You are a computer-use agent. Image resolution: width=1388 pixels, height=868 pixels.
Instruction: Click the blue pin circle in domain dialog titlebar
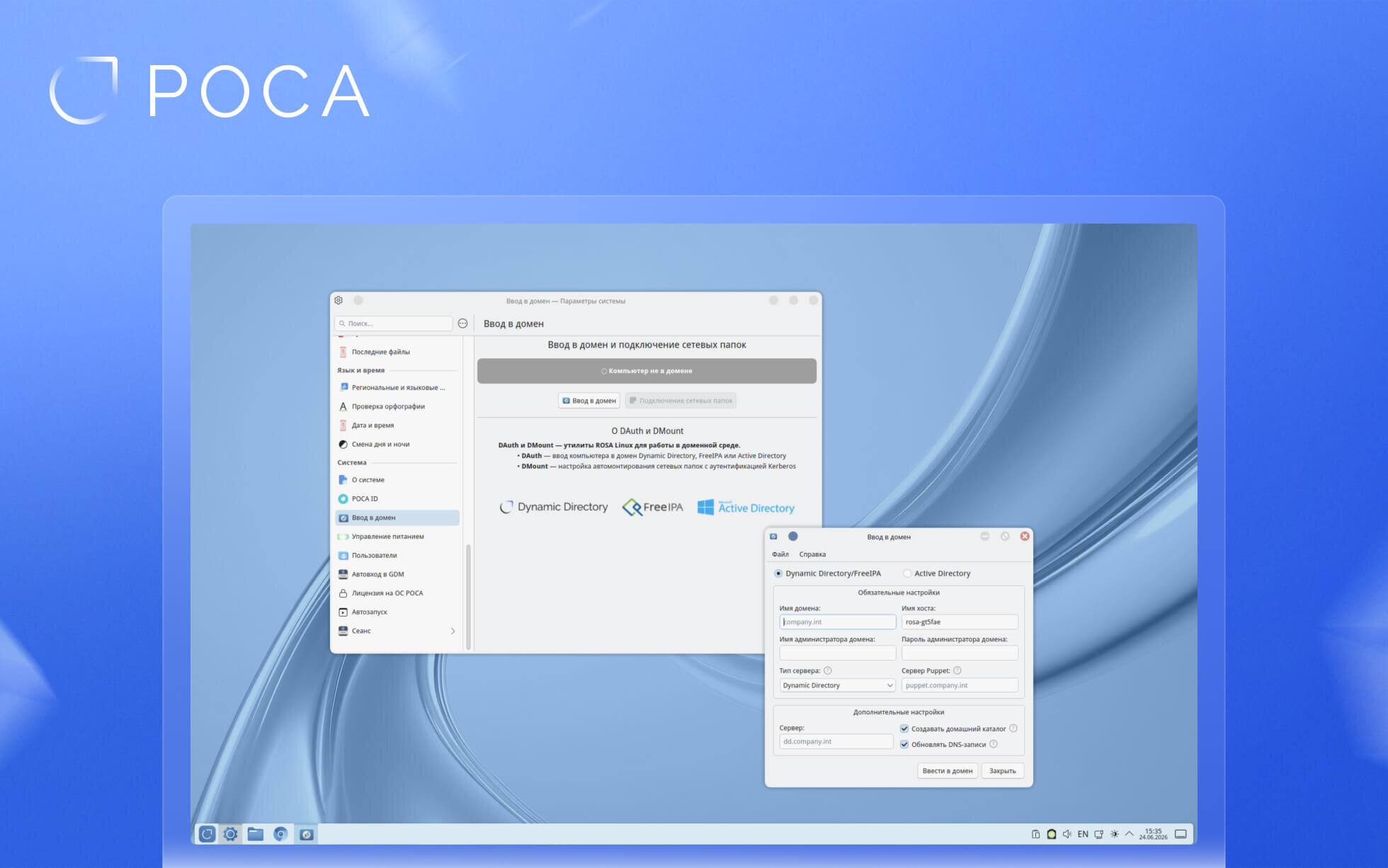coord(793,537)
